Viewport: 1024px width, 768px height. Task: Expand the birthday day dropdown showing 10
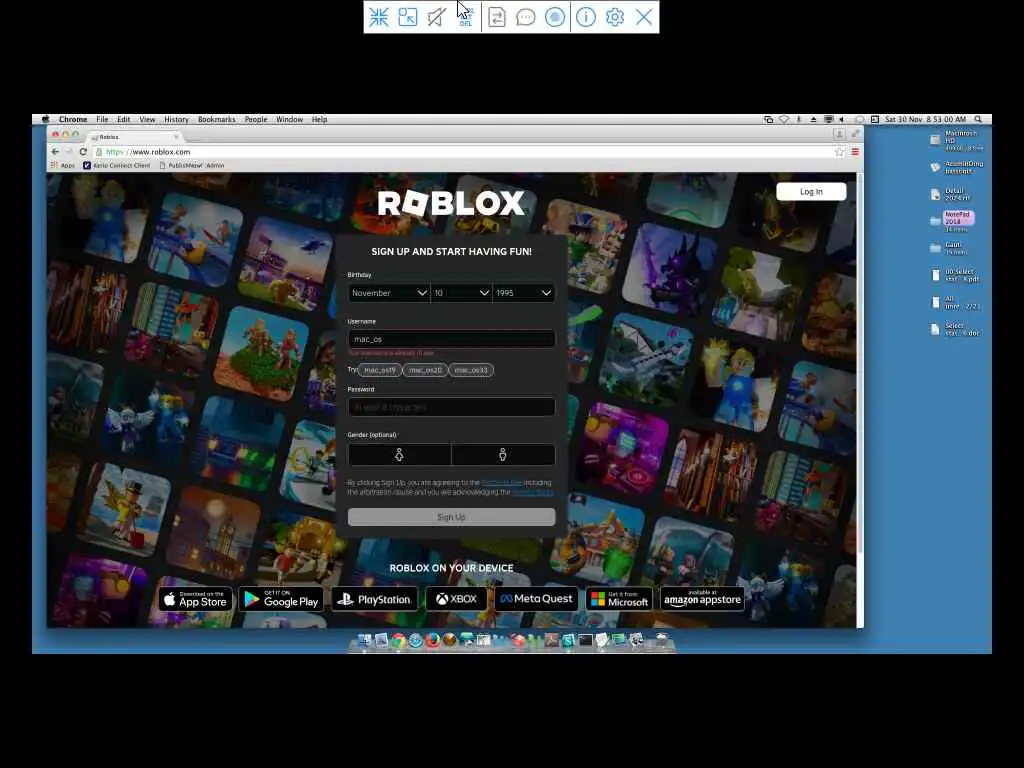tap(461, 293)
